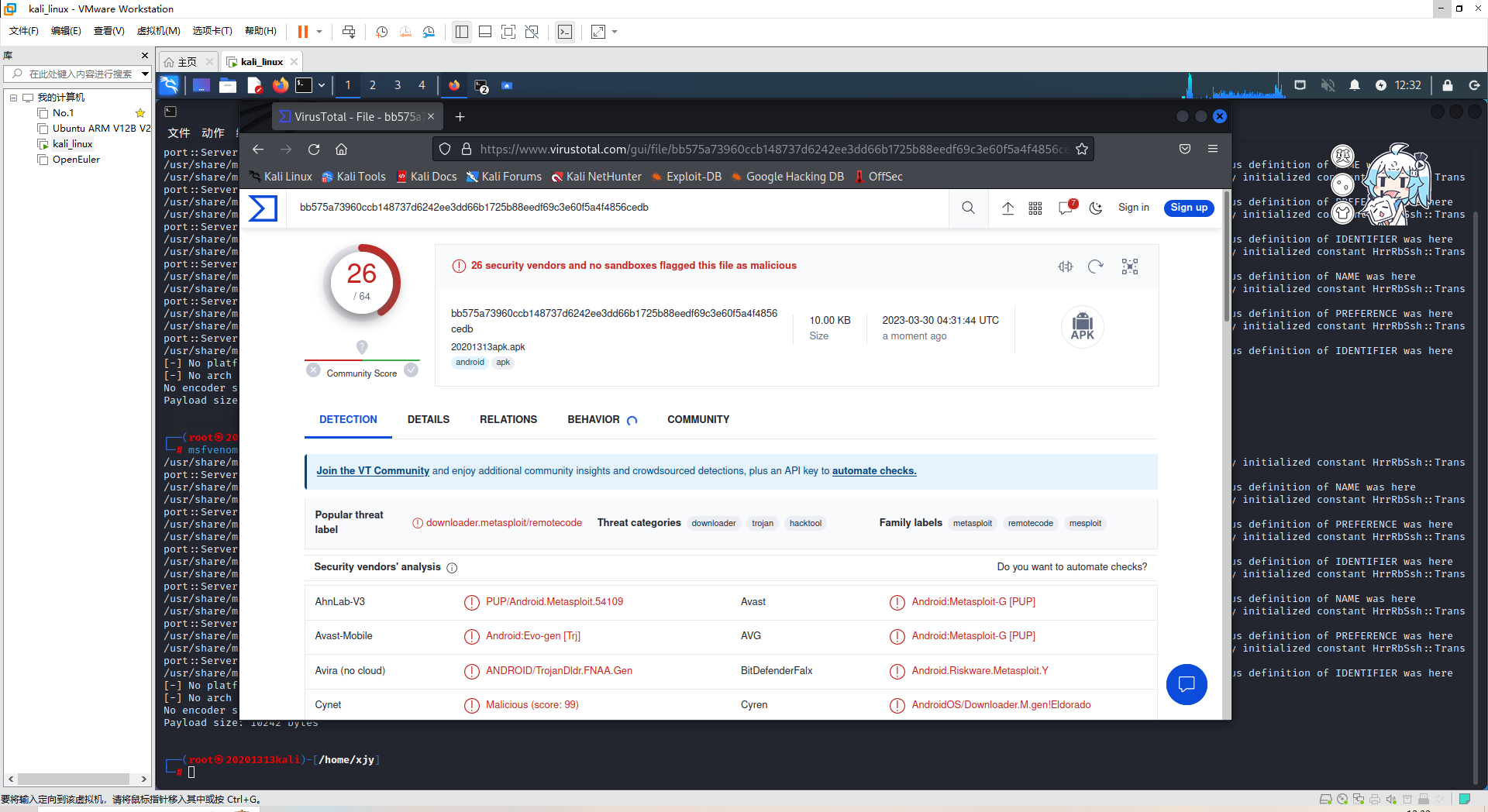Toggle the VMware library panel view

click(462, 32)
